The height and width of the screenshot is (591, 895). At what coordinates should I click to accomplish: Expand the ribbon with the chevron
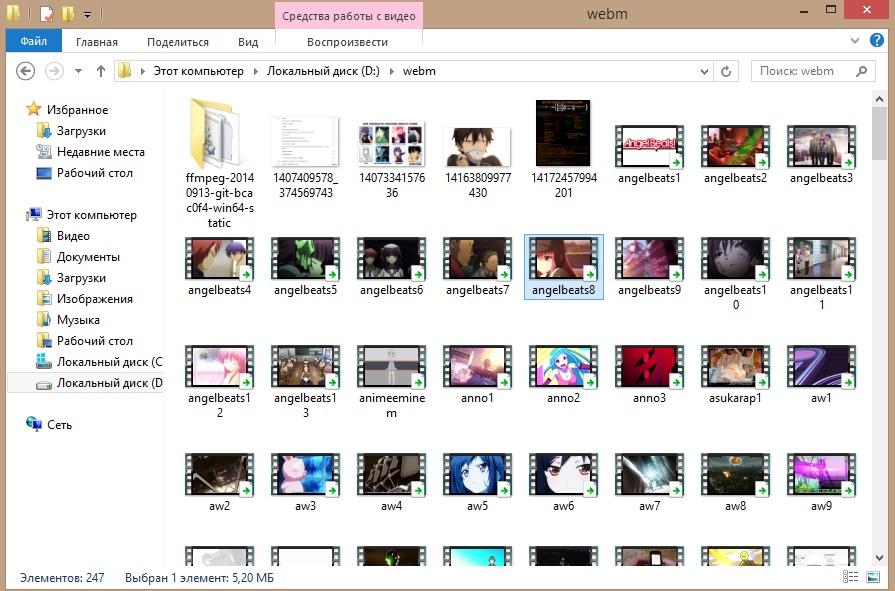coord(854,41)
